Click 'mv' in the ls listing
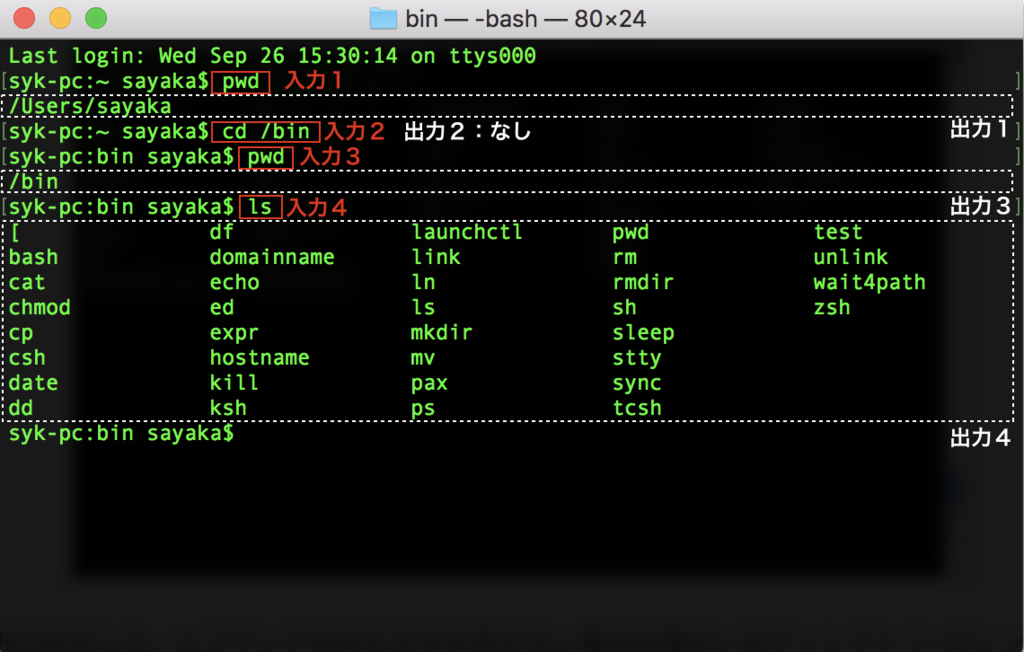Image resolution: width=1024 pixels, height=652 pixels. [x=423, y=358]
